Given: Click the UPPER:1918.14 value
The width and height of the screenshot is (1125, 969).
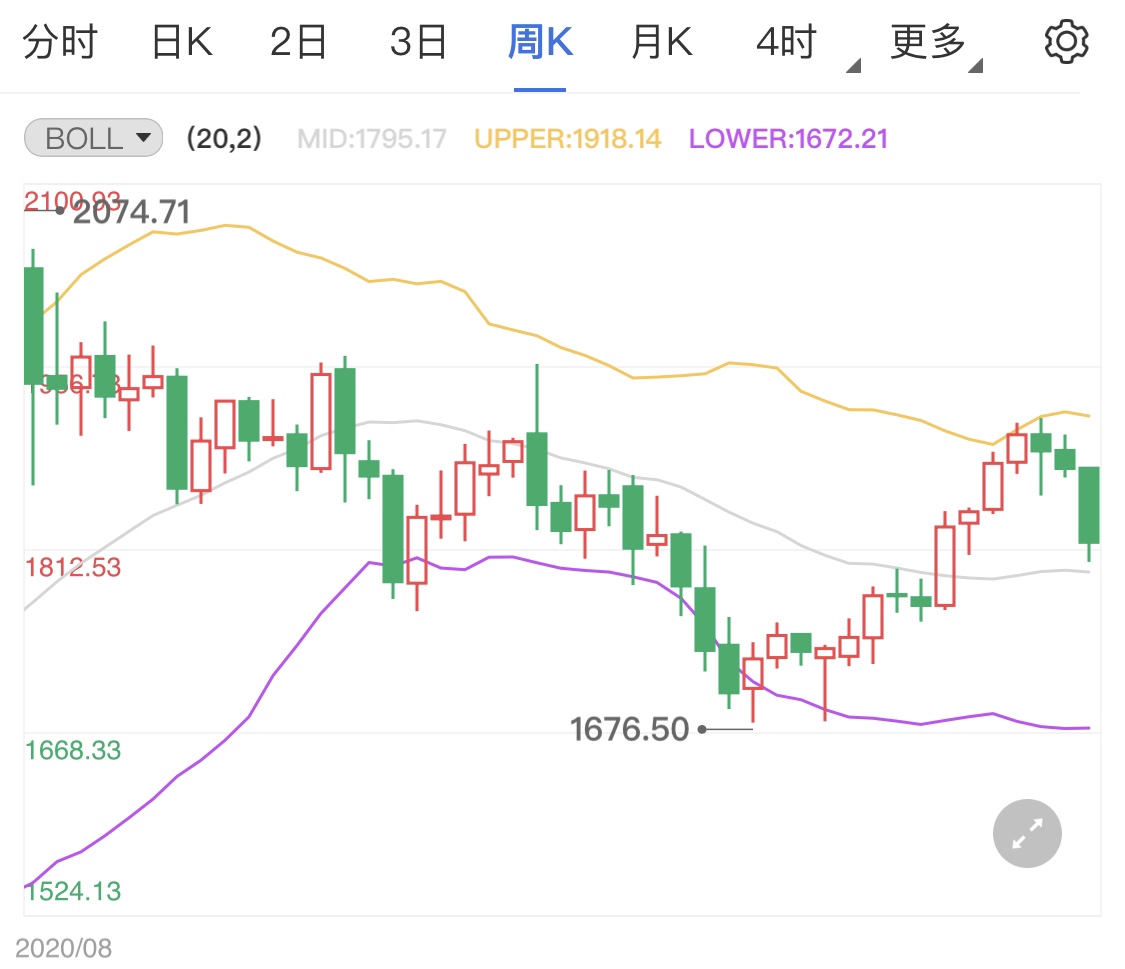Looking at the screenshot, I should [568, 138].
